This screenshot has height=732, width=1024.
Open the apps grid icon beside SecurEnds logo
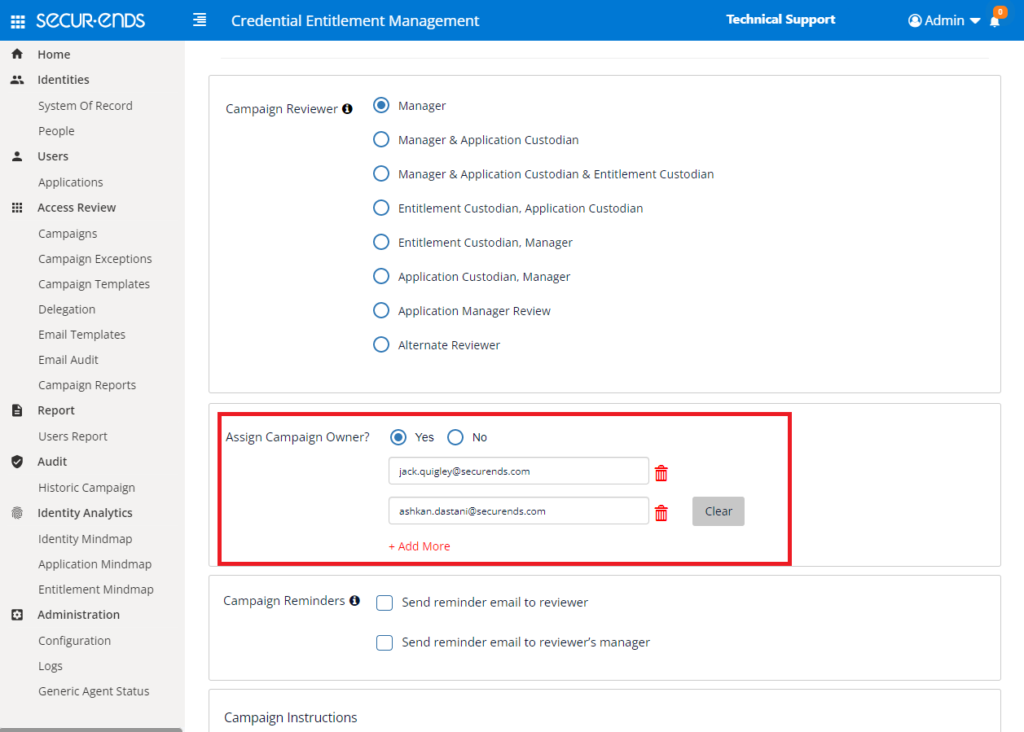tap(18, 22)
